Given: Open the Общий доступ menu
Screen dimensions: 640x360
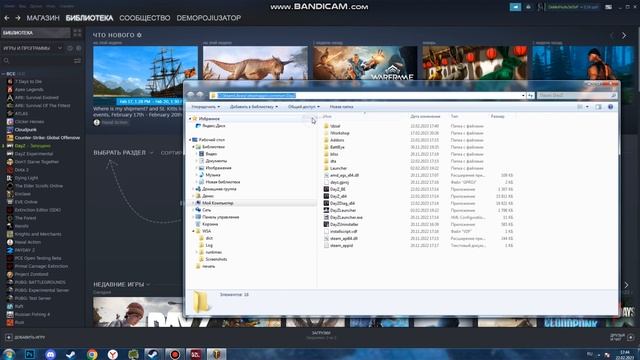Looking at the screenshot, I should click(304, 107).
